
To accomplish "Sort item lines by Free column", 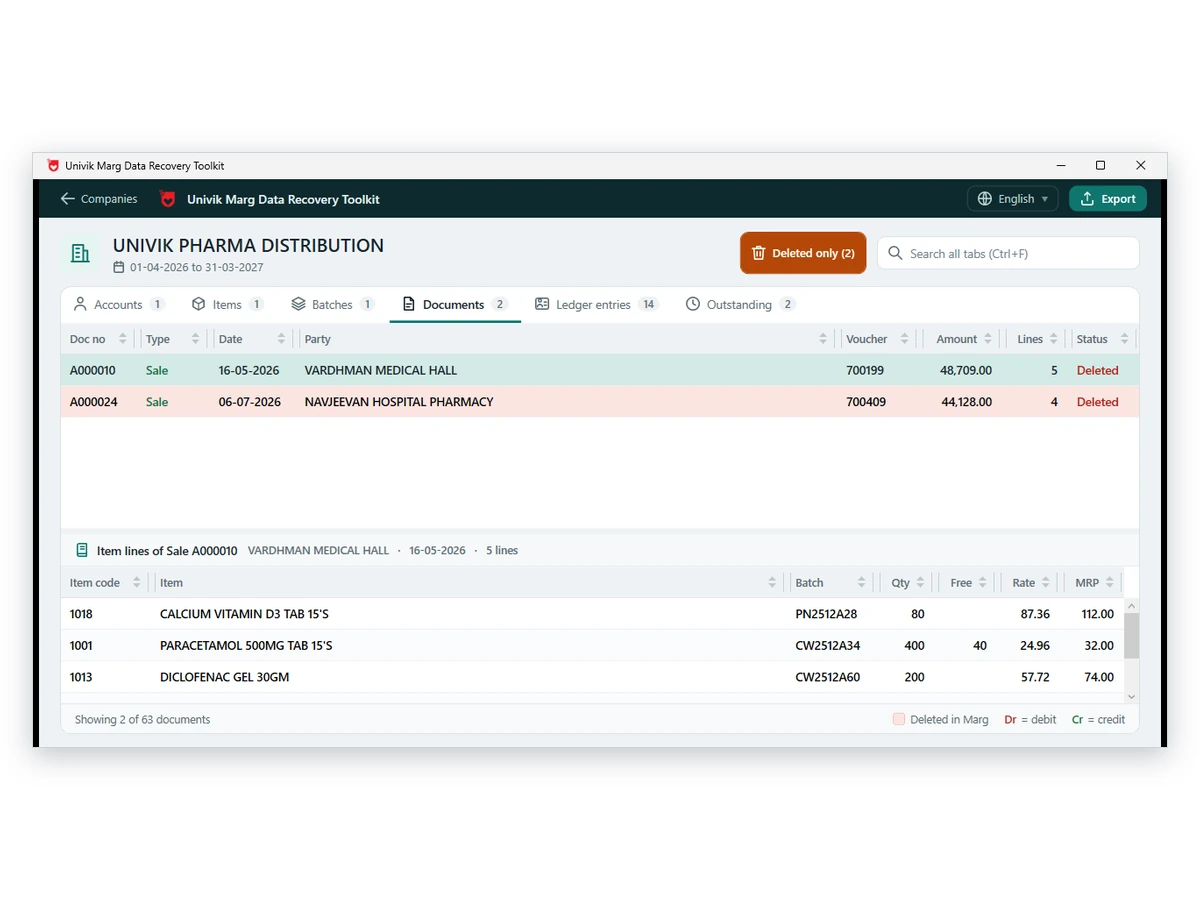I will [x=968, y=583].
